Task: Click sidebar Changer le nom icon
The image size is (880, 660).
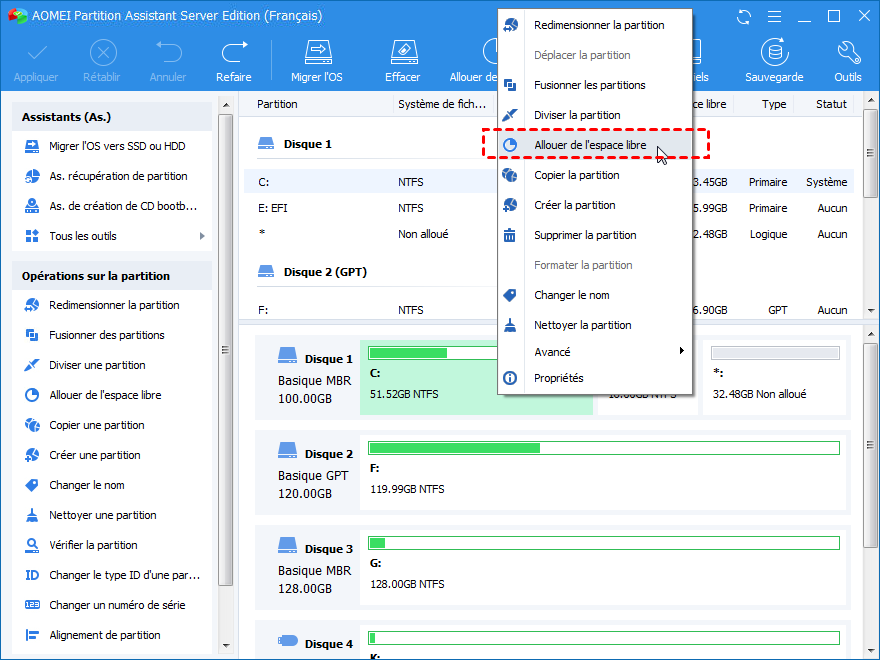Action: [32, 485]
